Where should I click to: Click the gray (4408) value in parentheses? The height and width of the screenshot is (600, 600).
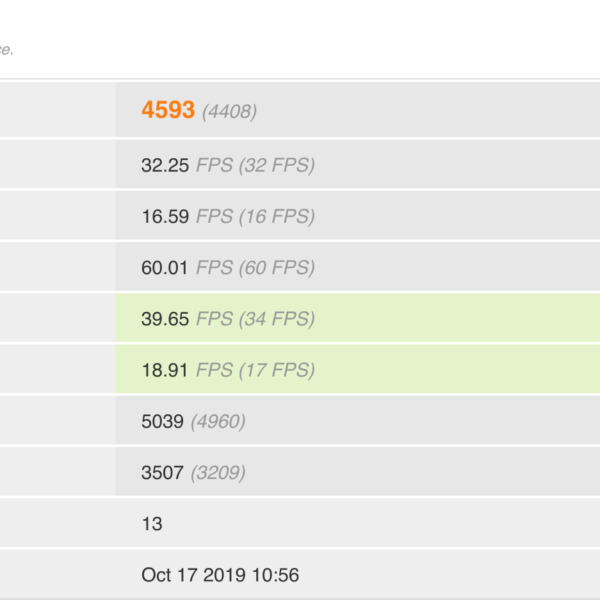[x=229, y=112]
